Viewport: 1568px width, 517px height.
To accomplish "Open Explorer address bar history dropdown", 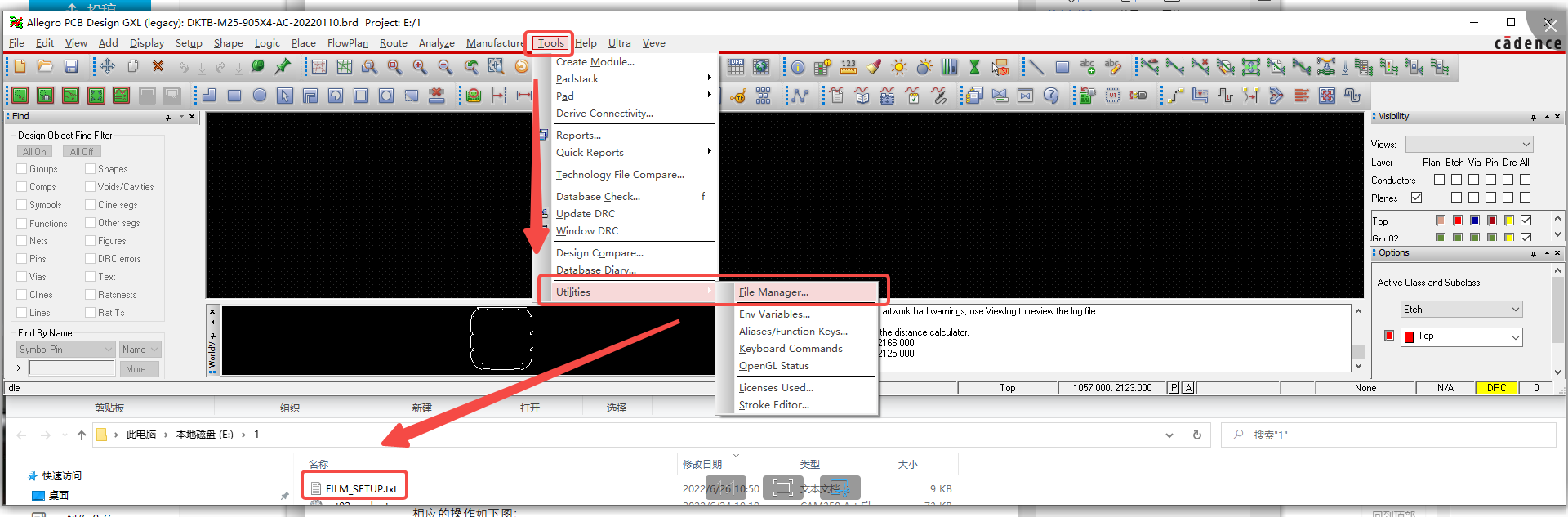I will coord(1169,435).
